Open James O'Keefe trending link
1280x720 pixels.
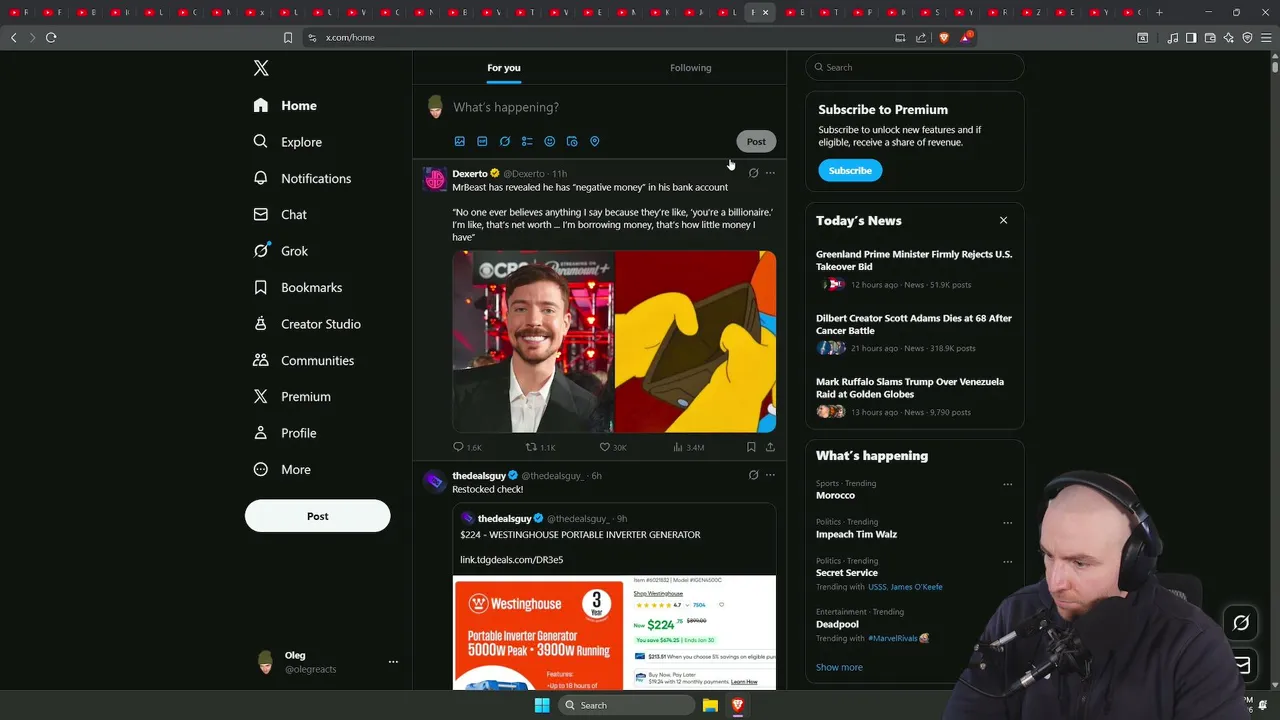(917, 587)
